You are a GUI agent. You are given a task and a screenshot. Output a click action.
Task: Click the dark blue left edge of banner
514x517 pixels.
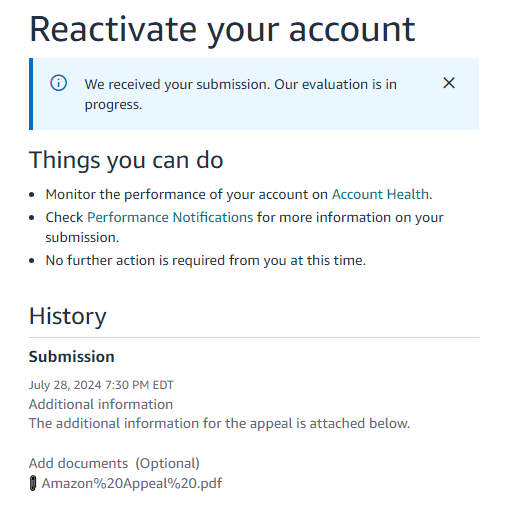31,94
